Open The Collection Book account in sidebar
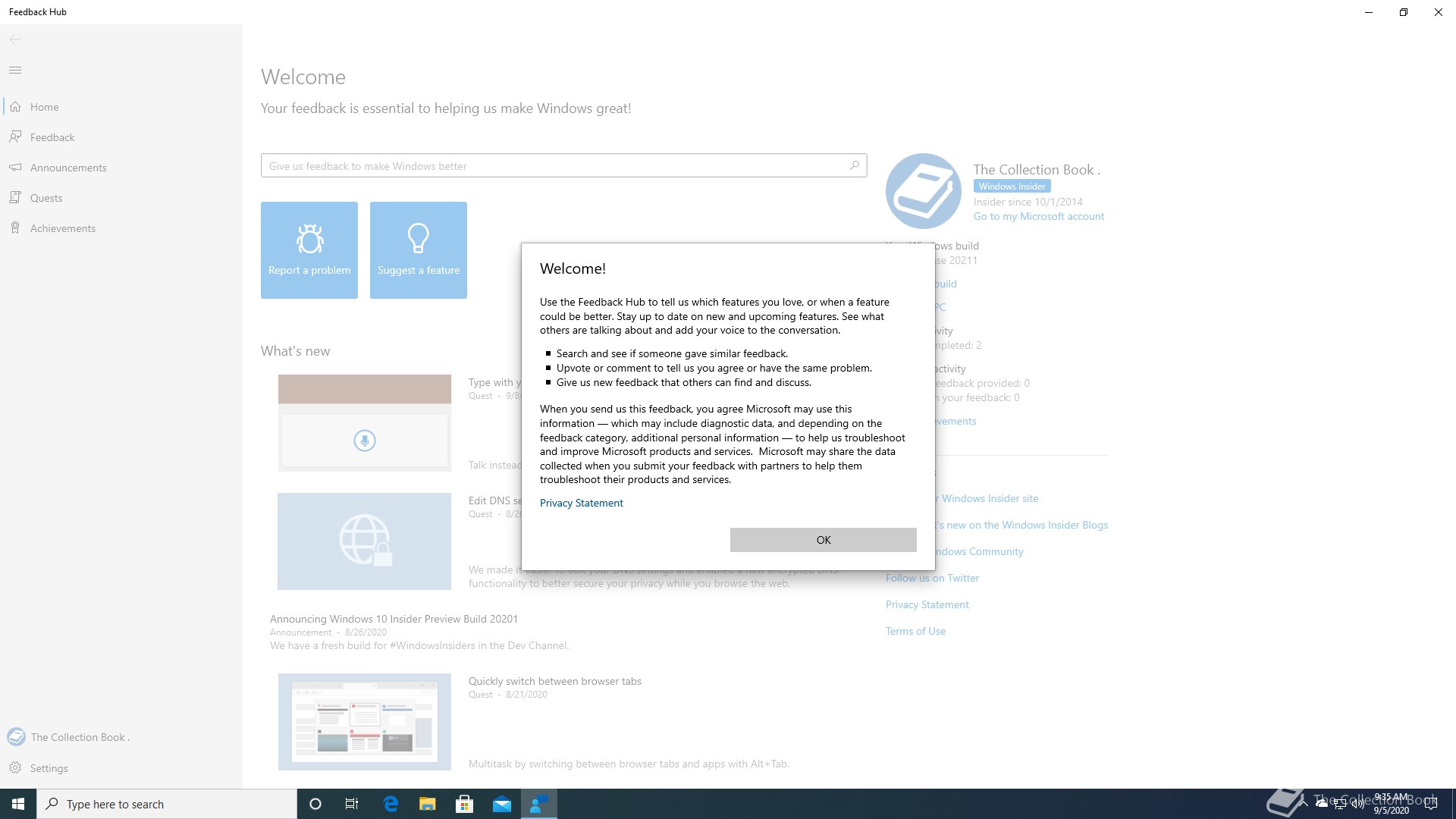The image size is (1456, 819). click(x=121, y=737)
